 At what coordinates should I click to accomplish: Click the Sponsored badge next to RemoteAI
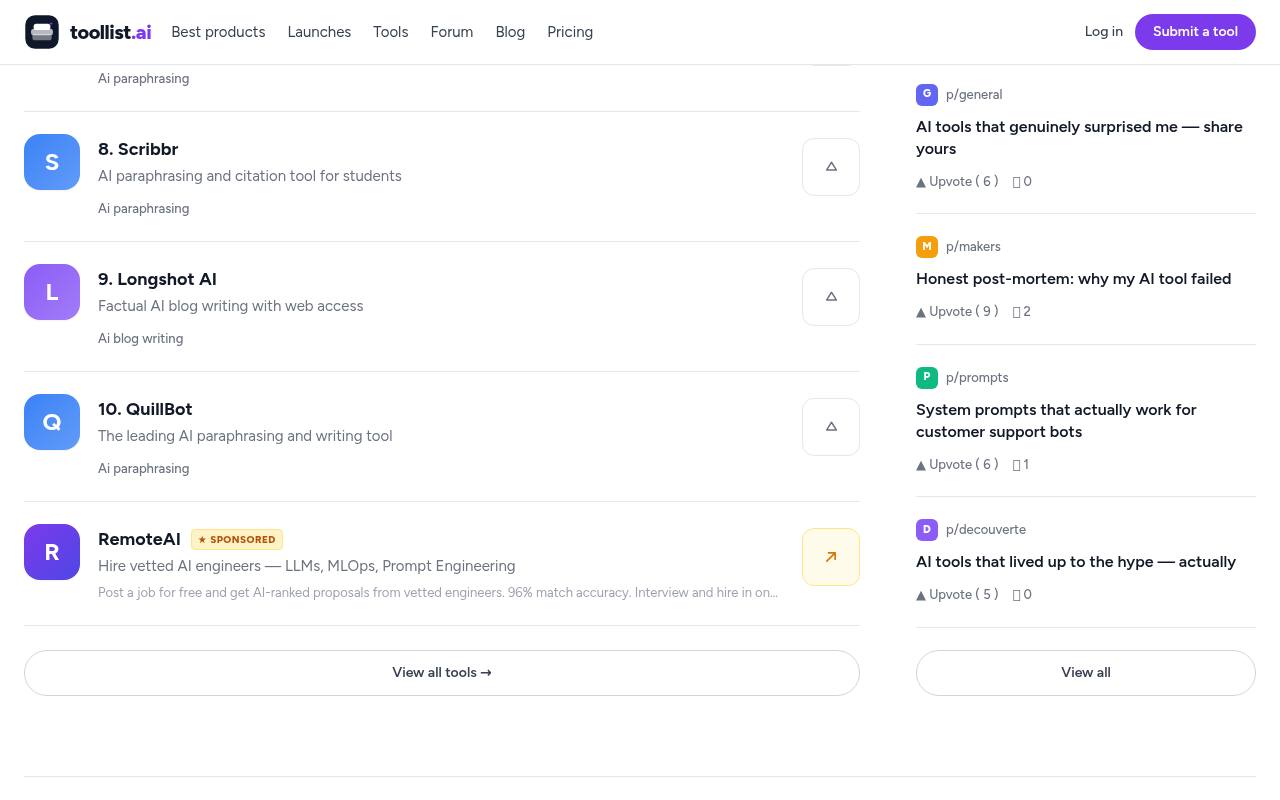pyautogui.click(x=237, y=540)
